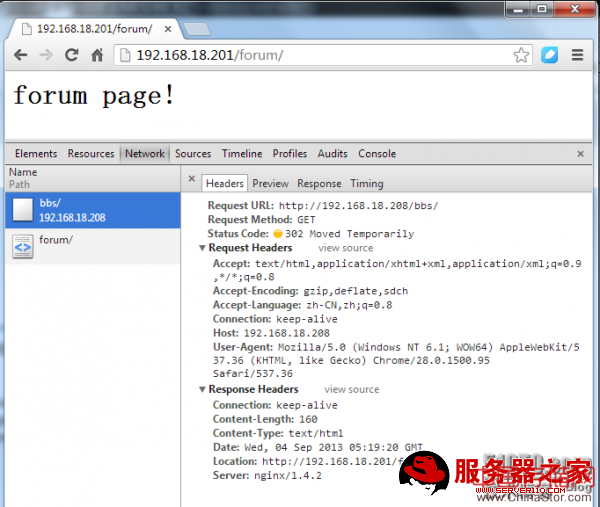
Task: Open the Preview tab of request
Action: pyautogui.click(x=270, y=183)
